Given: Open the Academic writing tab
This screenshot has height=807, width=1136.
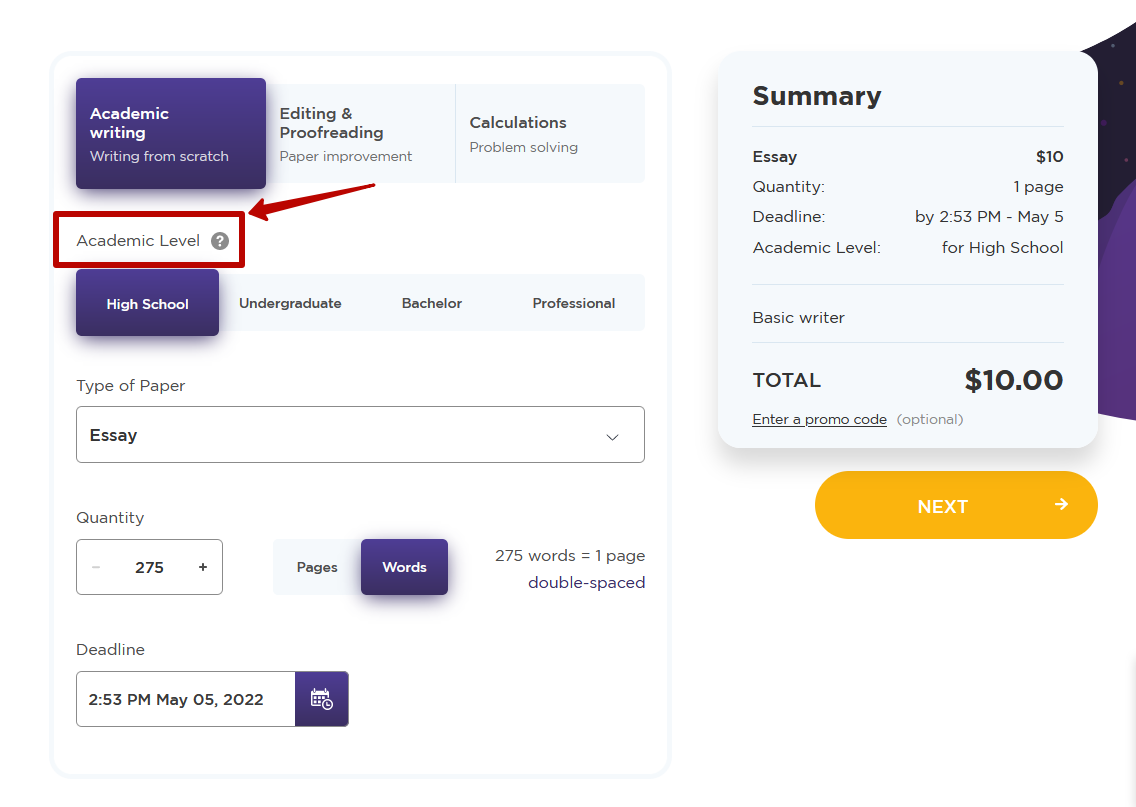Looking at the screenshot, I should click(171, 134).
